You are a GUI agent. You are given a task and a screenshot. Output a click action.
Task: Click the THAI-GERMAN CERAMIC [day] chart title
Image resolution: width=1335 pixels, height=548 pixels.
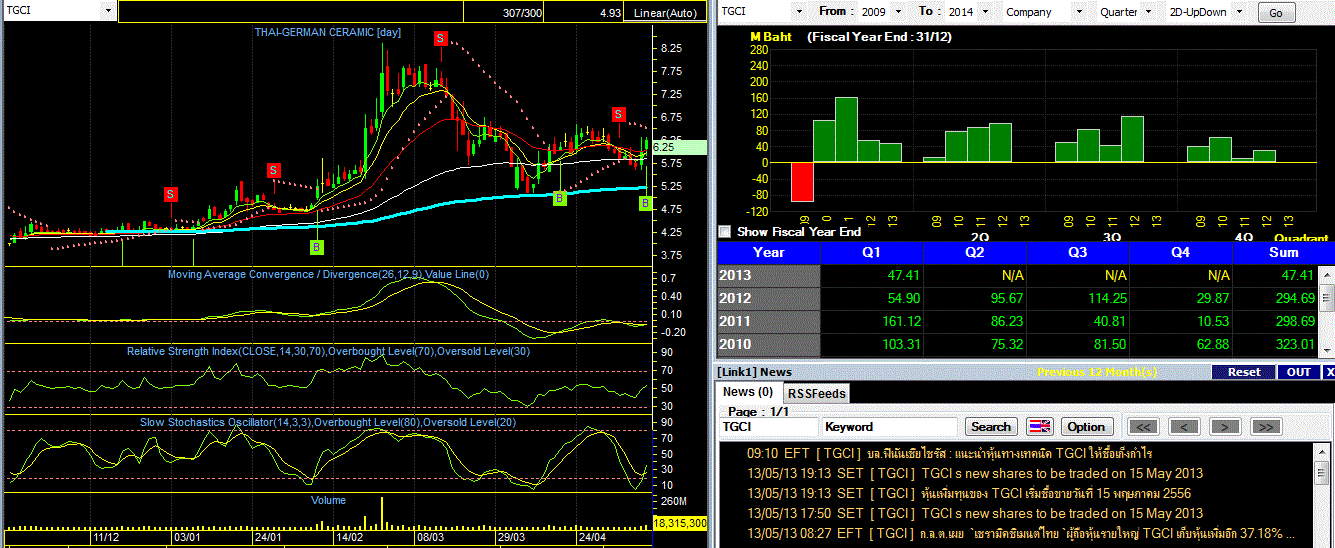pos(327,32)
